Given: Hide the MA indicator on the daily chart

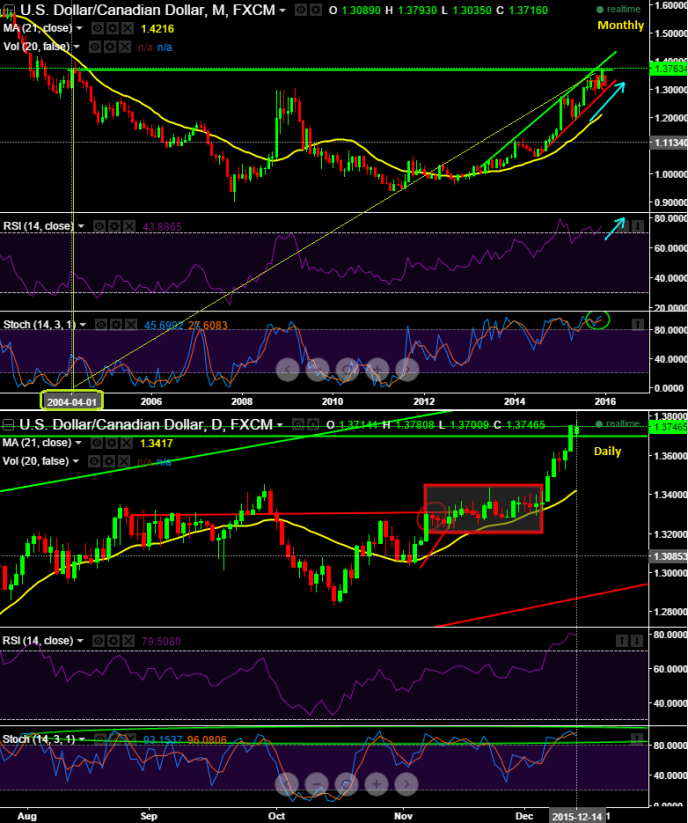Looking at the screenshot, I should [96, 443].
